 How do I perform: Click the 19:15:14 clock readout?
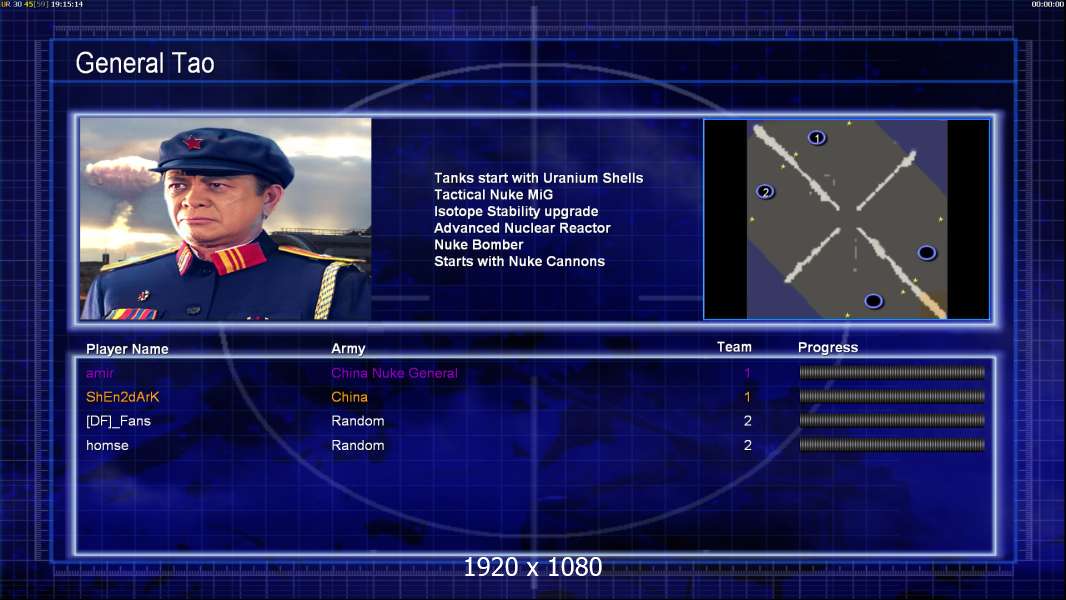(x=67, y=4)
